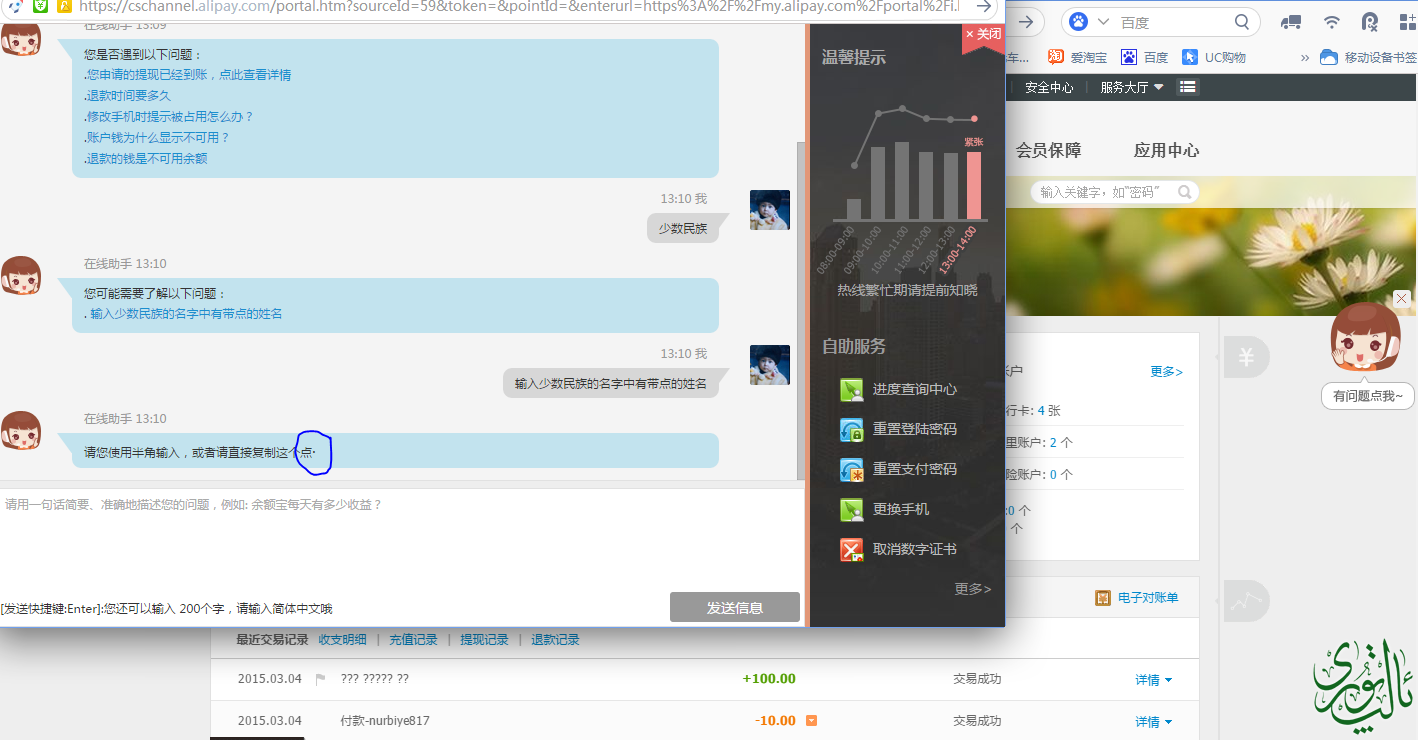1418x740 pixels.
Task: Click the list view icon beside 服务大厅
Action: coord(1187,87)
